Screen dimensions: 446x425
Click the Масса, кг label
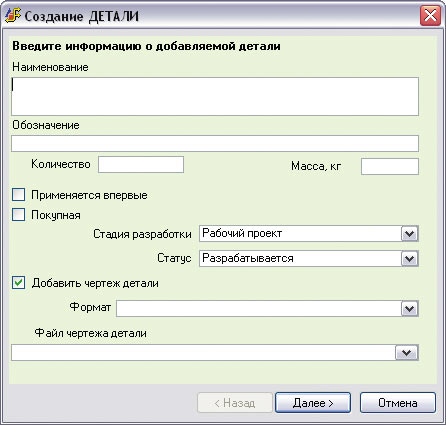[x=316, y=166]
